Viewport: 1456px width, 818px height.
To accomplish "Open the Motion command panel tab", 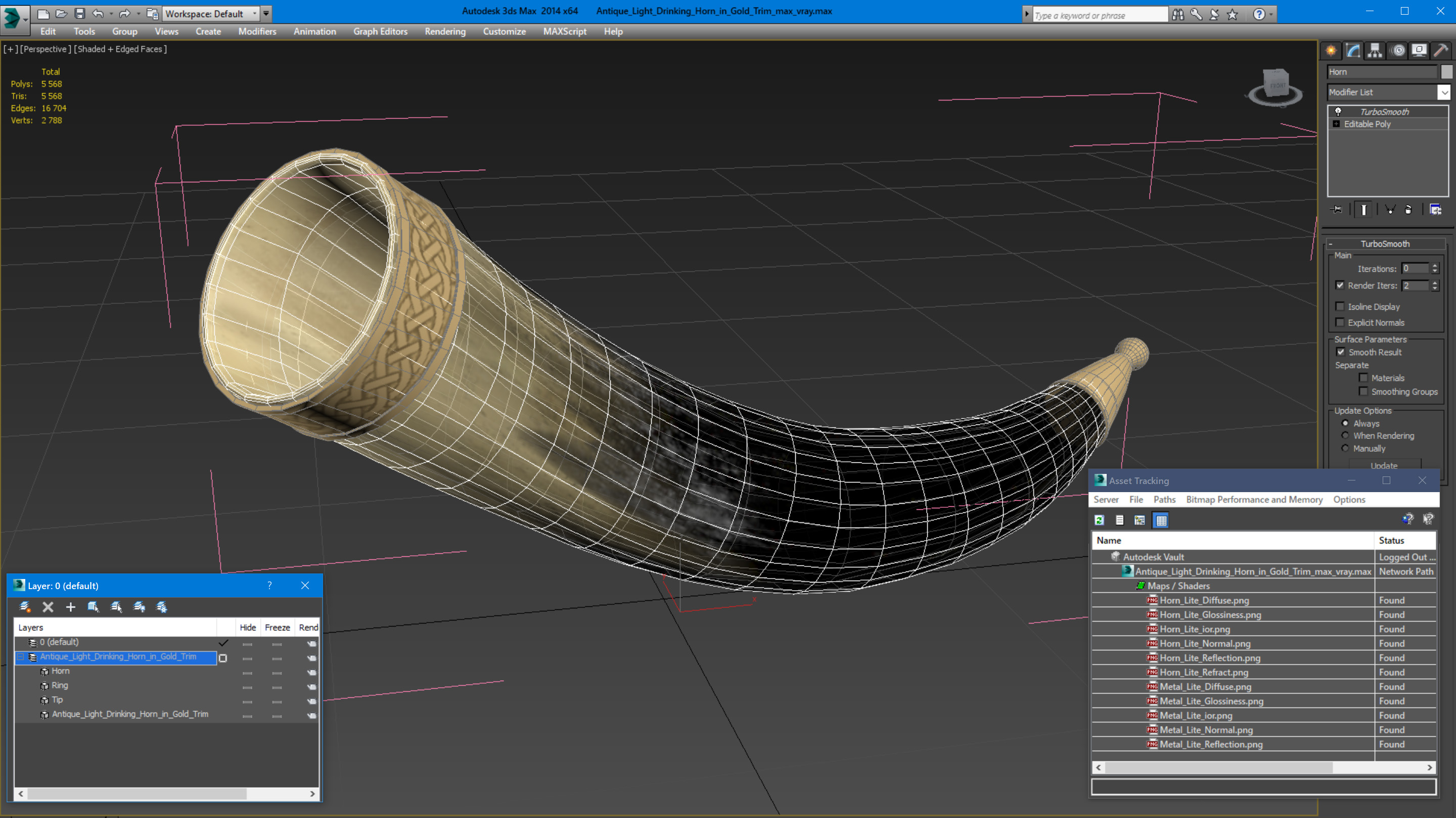I will (1398, 51).
